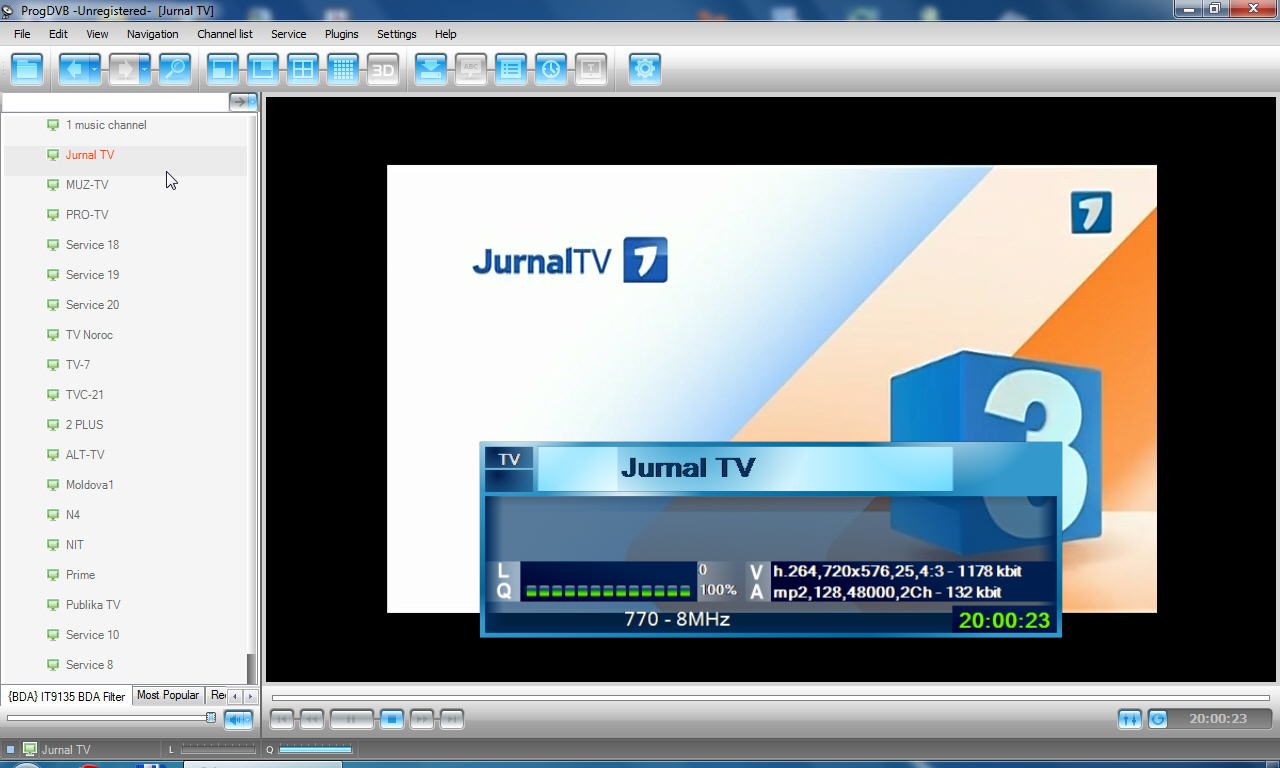Open the scheduler clock icon
Image resolution: width=1280 pixels, height=768 pixels.
(x=551, y=69)
